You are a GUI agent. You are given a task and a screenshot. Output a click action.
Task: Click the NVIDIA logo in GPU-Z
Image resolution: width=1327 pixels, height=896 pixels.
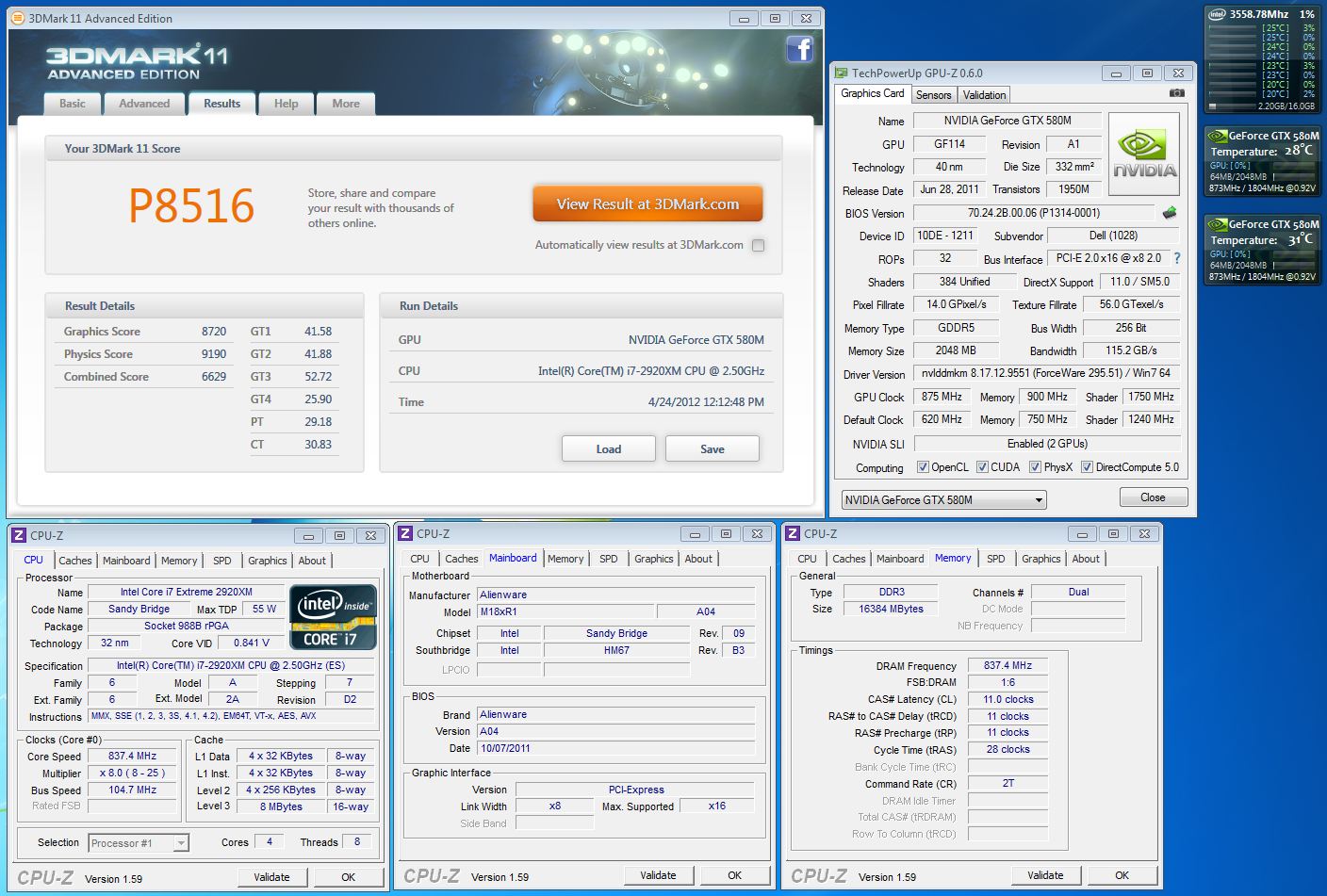[x=1144, y=155]
